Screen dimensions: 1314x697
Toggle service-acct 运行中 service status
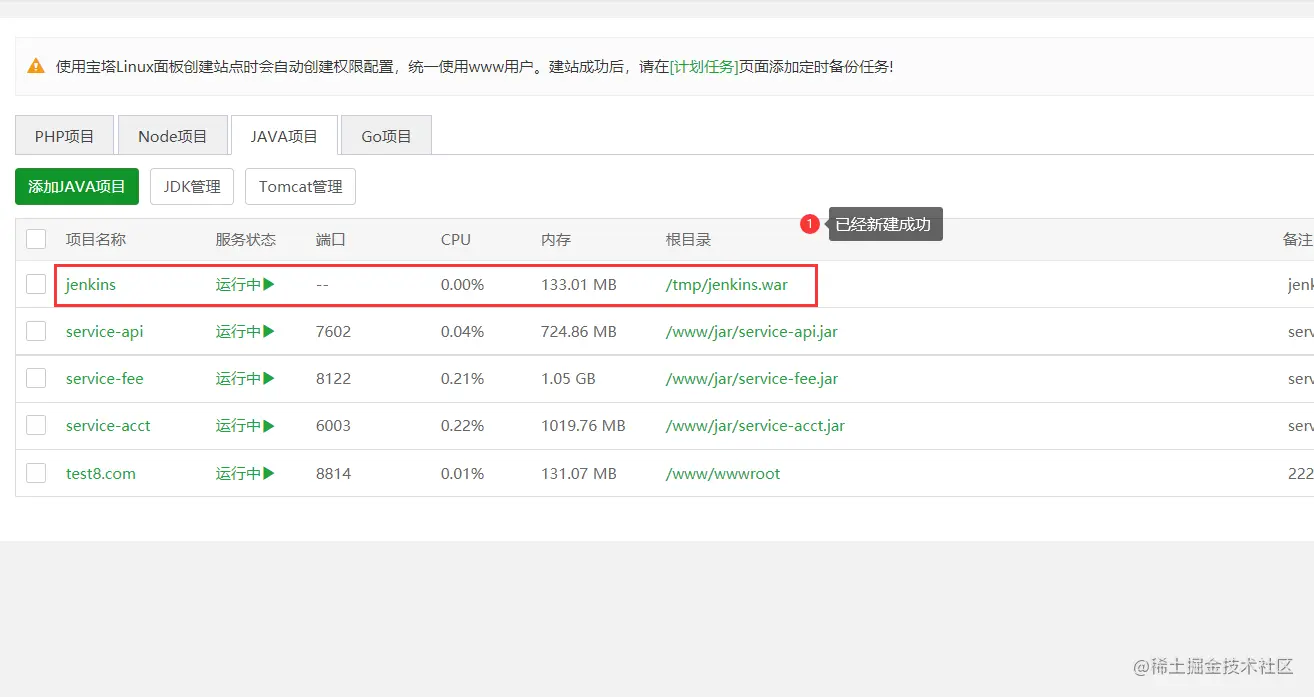245,425
